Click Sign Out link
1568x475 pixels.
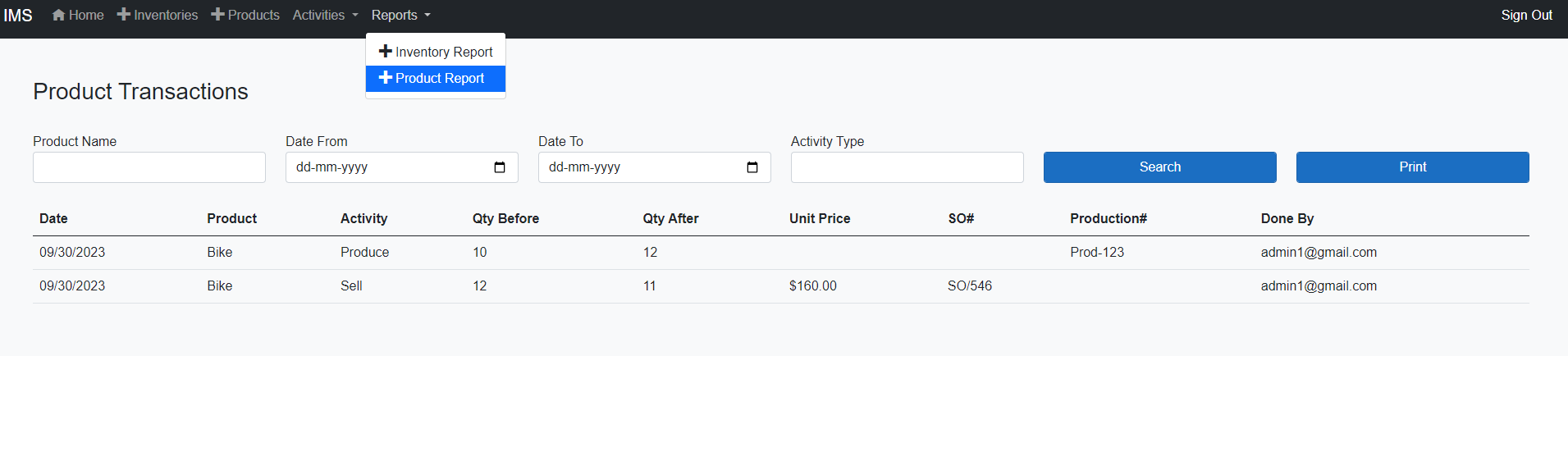coord(1526,15)
